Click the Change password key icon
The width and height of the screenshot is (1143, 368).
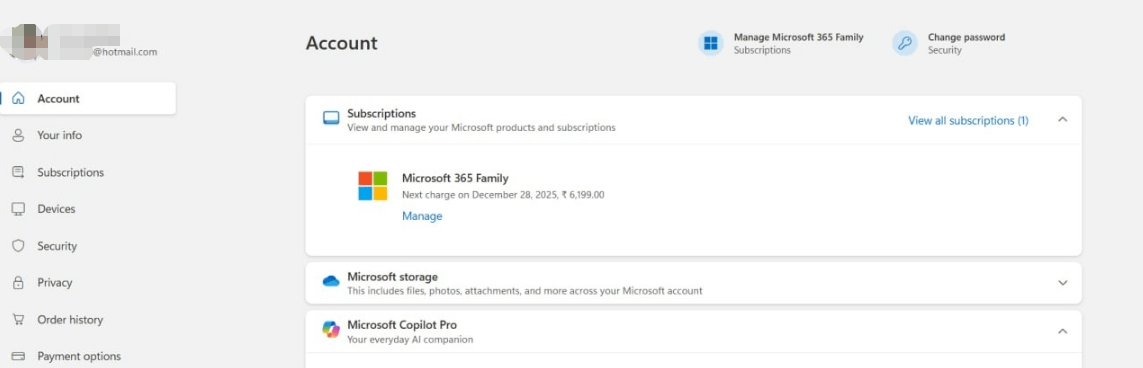coord(905,43)
